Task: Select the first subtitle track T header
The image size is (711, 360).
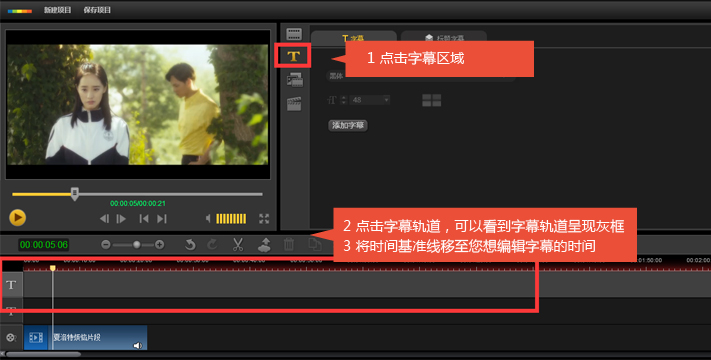Action: coord(11,285)
